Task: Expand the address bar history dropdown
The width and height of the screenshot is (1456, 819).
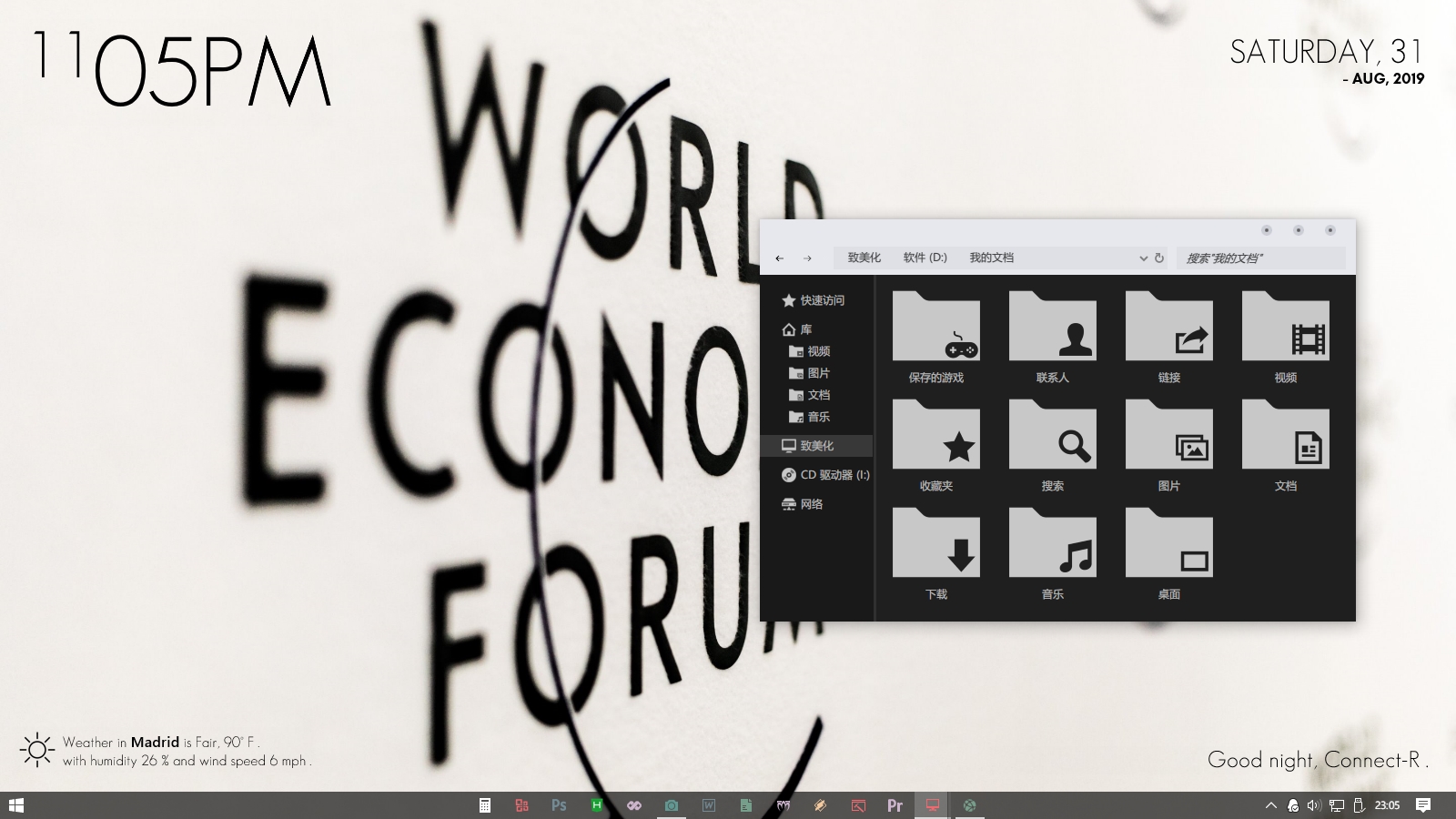Action: pos(1143,258)
